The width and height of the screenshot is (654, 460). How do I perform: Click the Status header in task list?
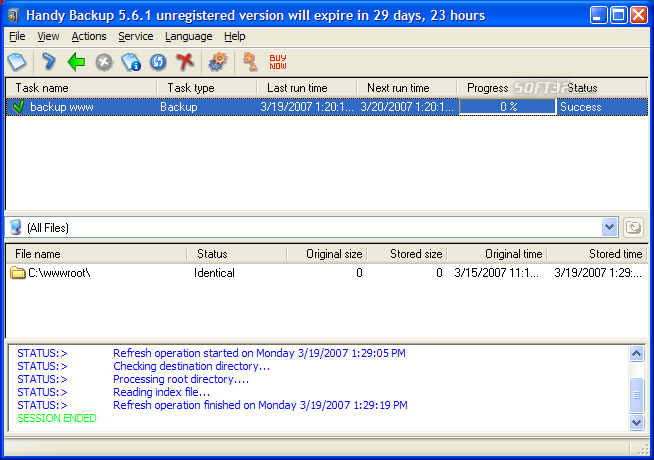tap(602, 88)
